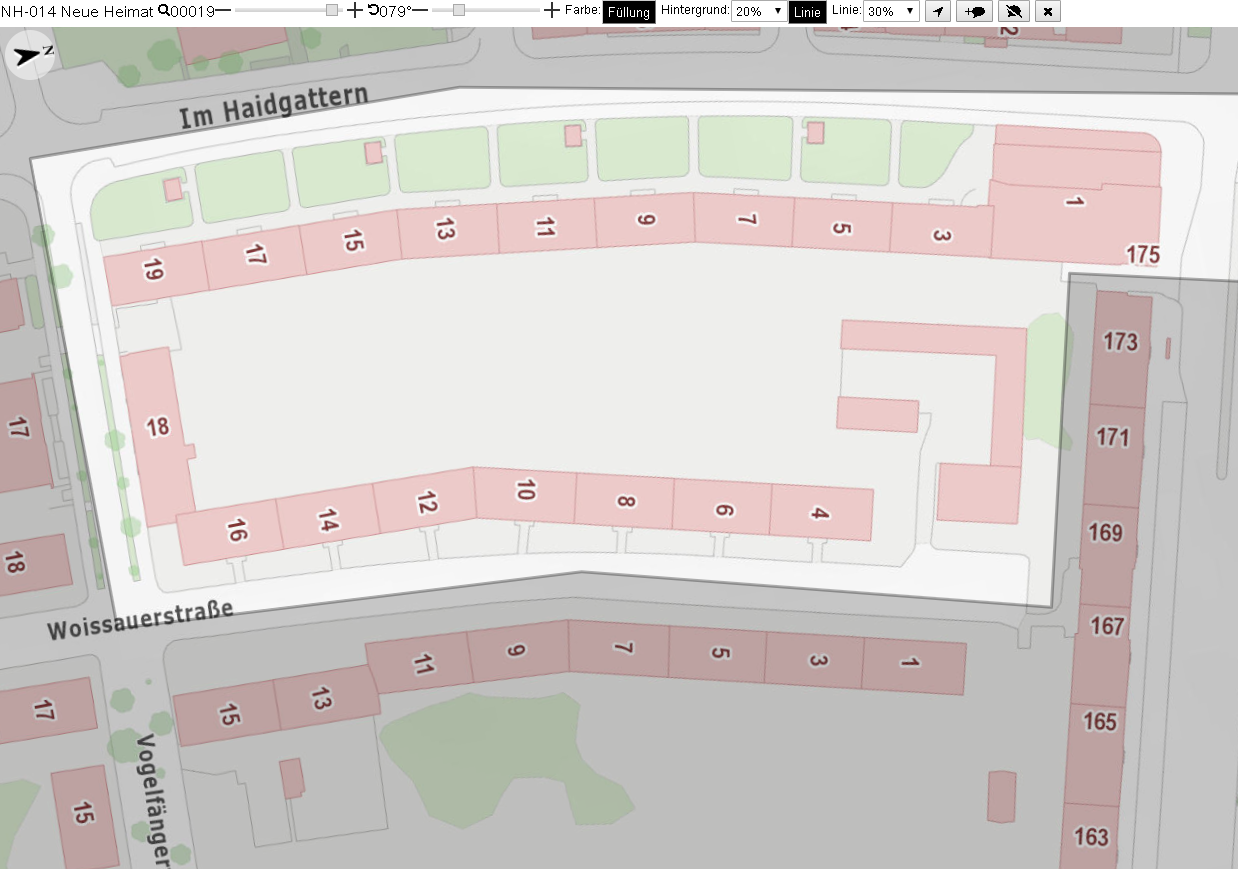Open the Hintergrund 20% dropdown
The width and height of the screenshot is (1238, 869).
tap(759, 11)
